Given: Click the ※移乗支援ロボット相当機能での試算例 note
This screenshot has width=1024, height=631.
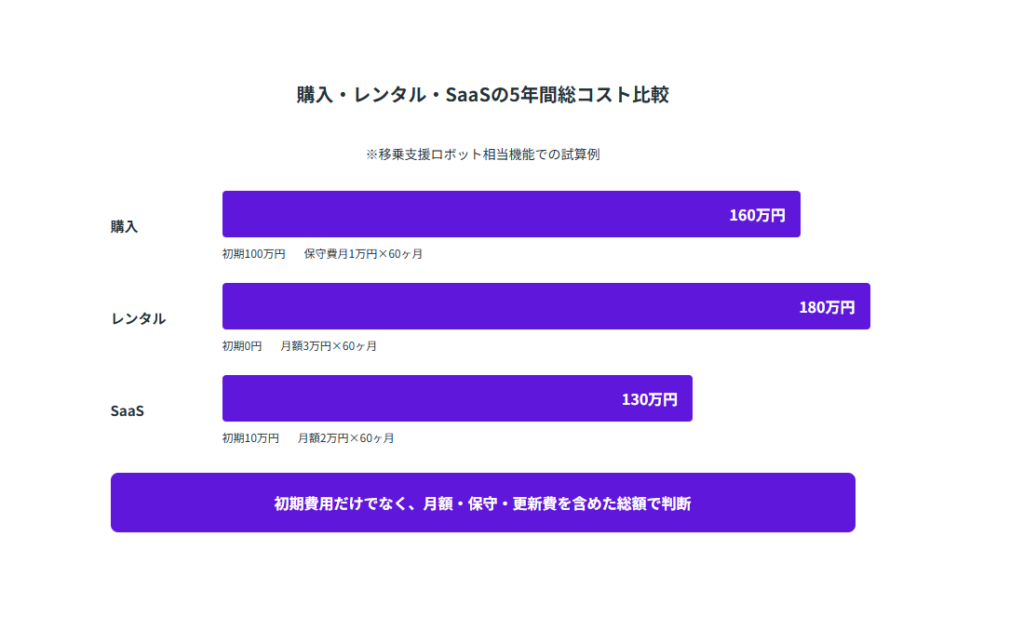Looking at the screenshot, I should [x=482, y=155].
